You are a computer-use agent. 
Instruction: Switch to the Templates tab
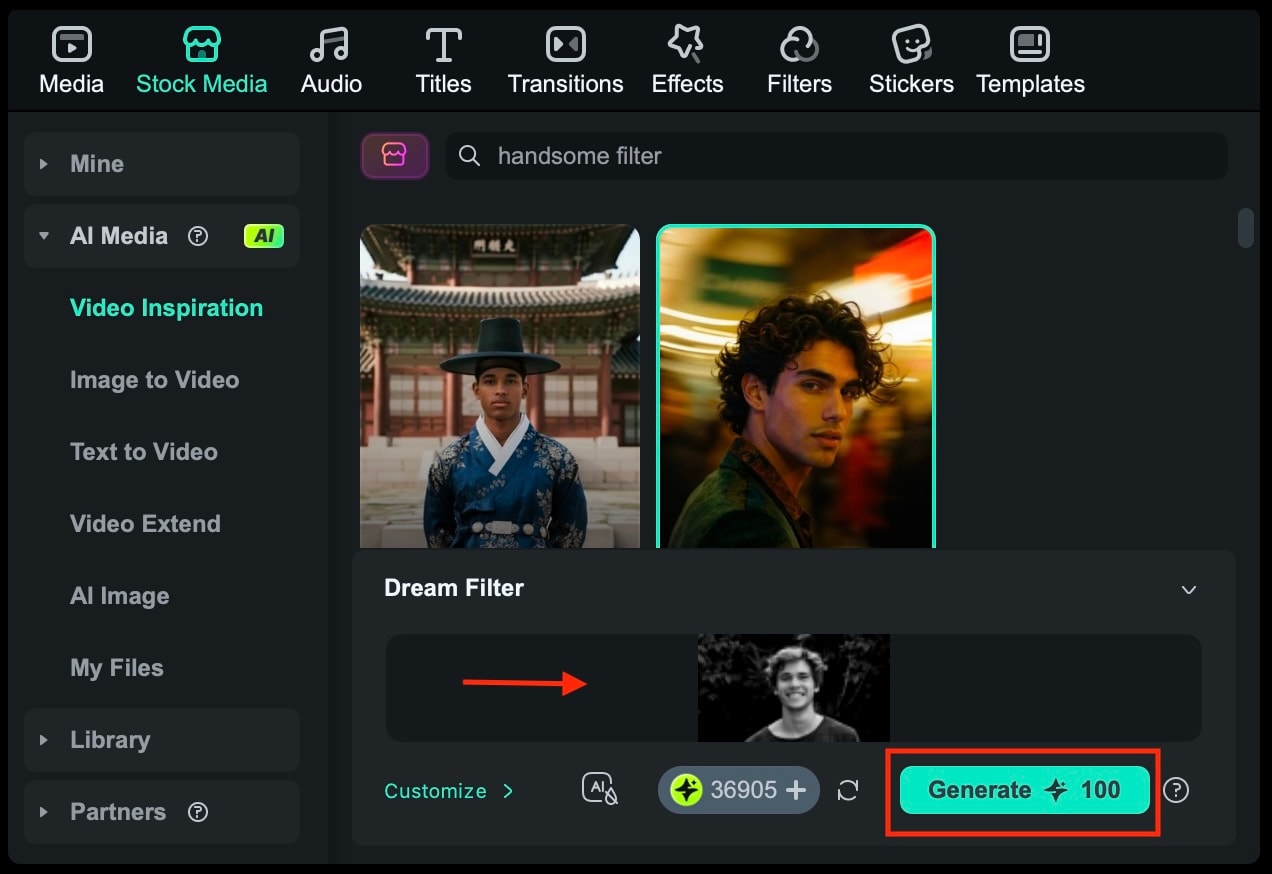pos(1030,43)
